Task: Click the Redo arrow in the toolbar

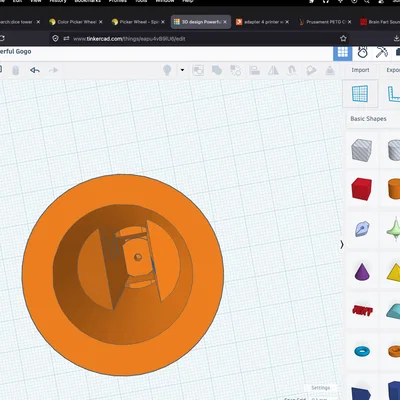Action: pos(53,70)
